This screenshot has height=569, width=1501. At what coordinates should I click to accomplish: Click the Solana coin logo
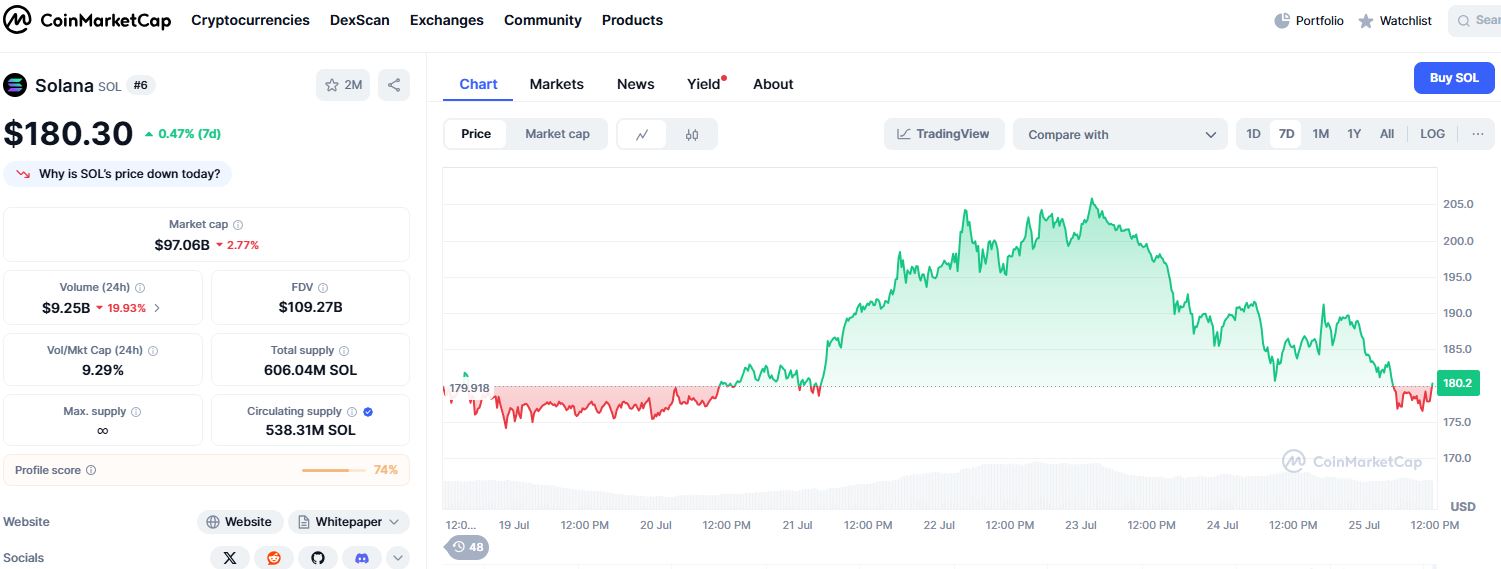(x=15, y=85)
